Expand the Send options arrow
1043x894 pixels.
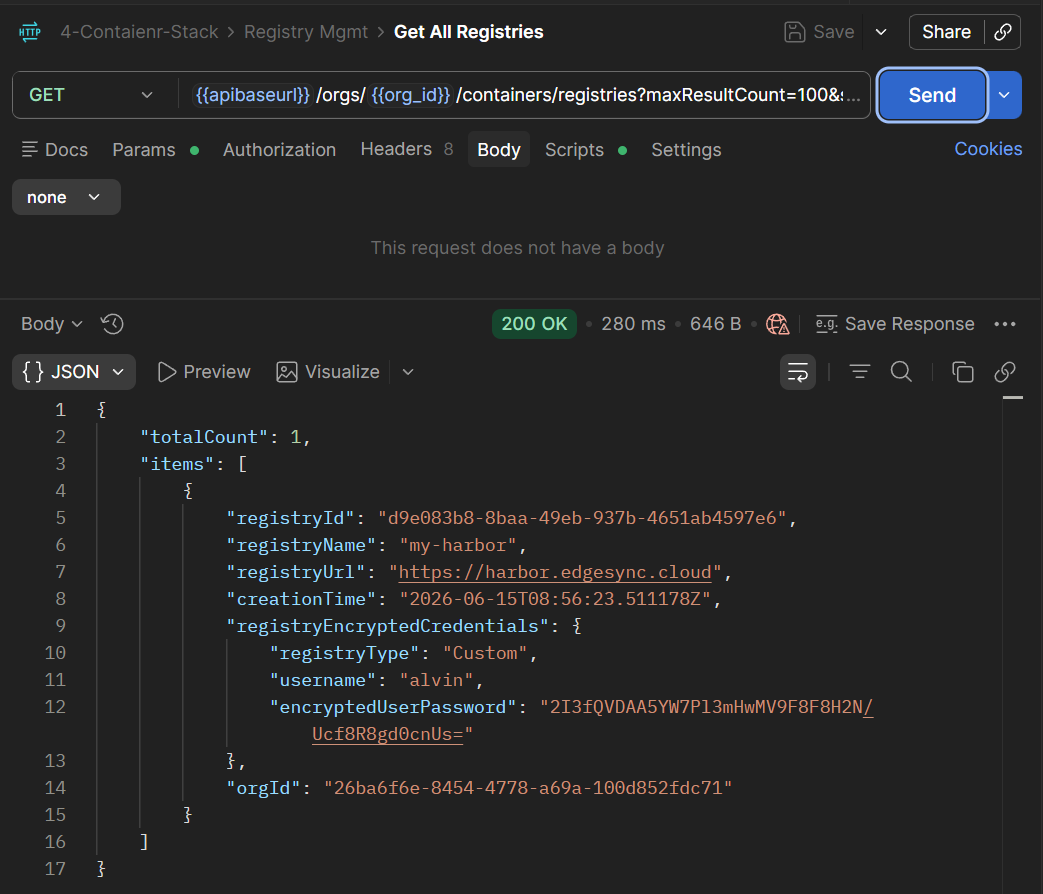point(1004,95)
